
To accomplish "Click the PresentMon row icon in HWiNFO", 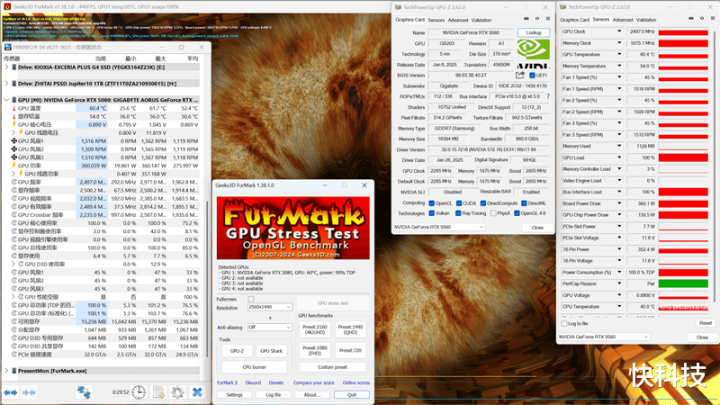I will (x=14, y=371).
